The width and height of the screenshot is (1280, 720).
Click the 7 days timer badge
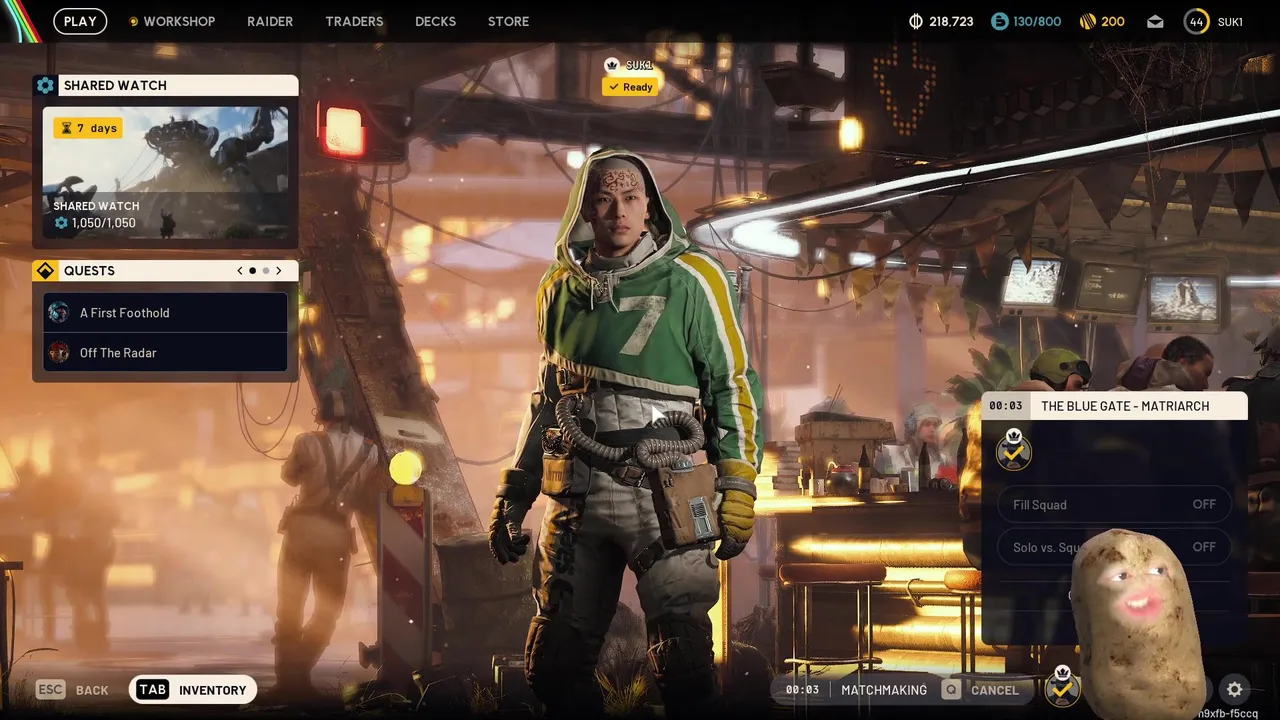(88, 128)
